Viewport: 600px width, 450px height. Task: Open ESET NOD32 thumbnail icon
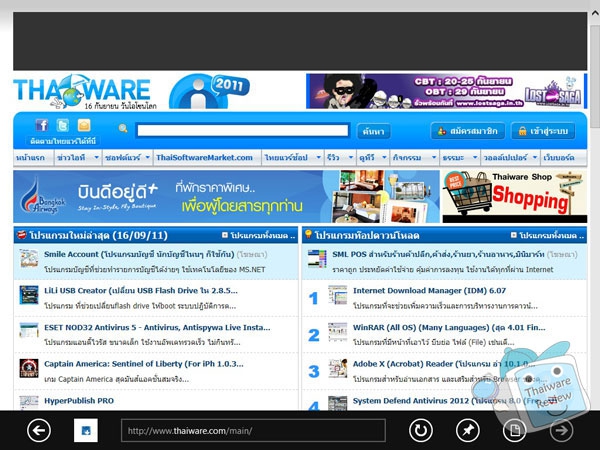click(x=29, y=331)
